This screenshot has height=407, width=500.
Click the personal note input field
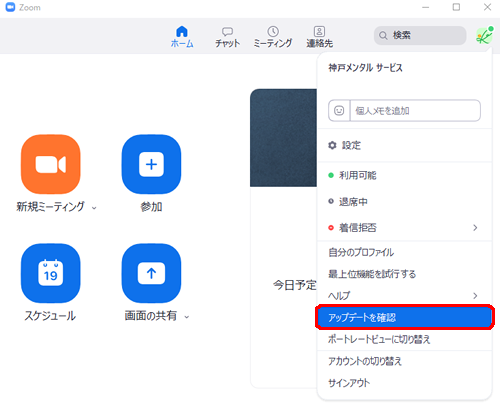(x=415, y=110)
